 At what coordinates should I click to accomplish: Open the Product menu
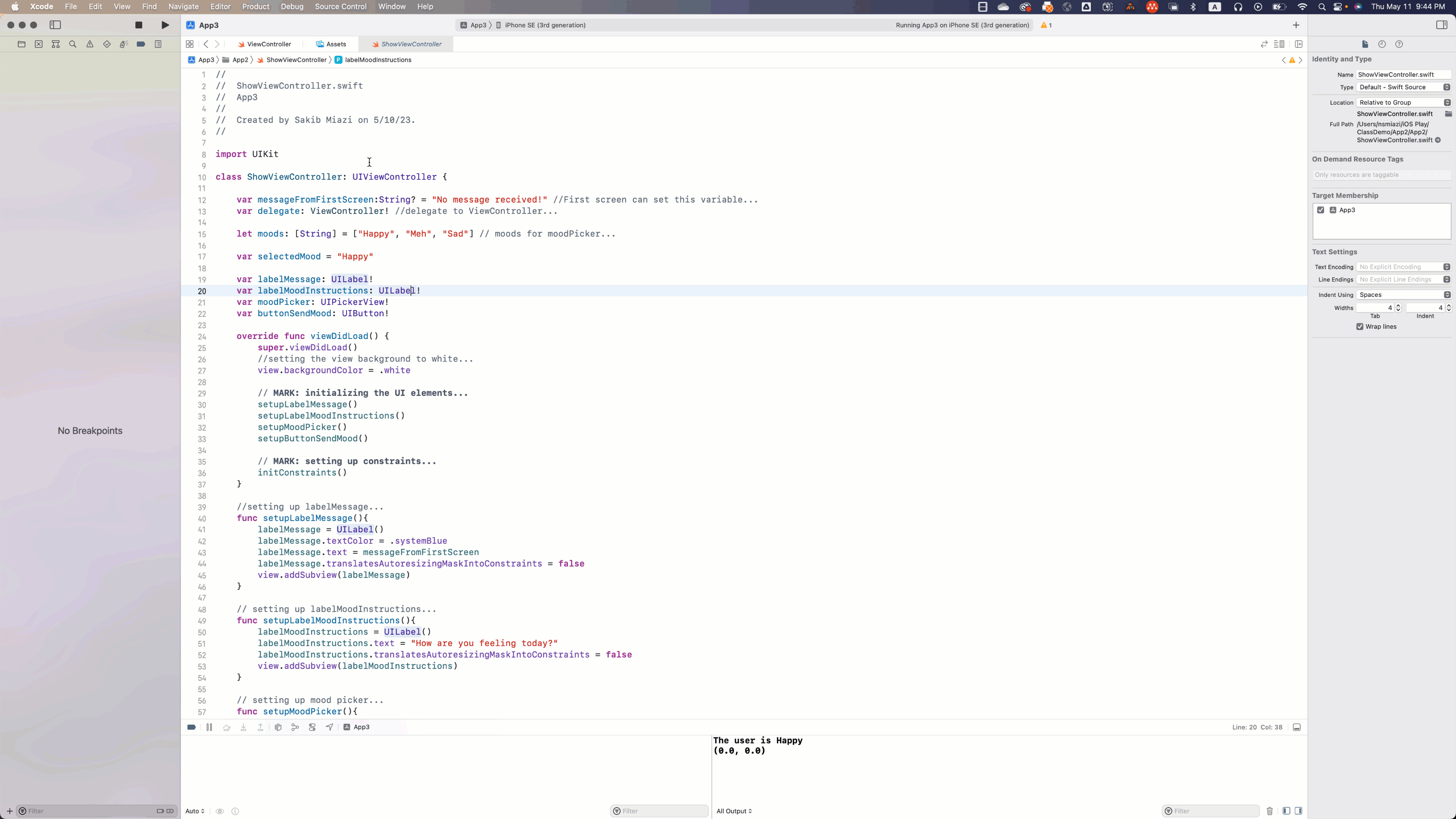pyautogui.click(x=256, y=7)
